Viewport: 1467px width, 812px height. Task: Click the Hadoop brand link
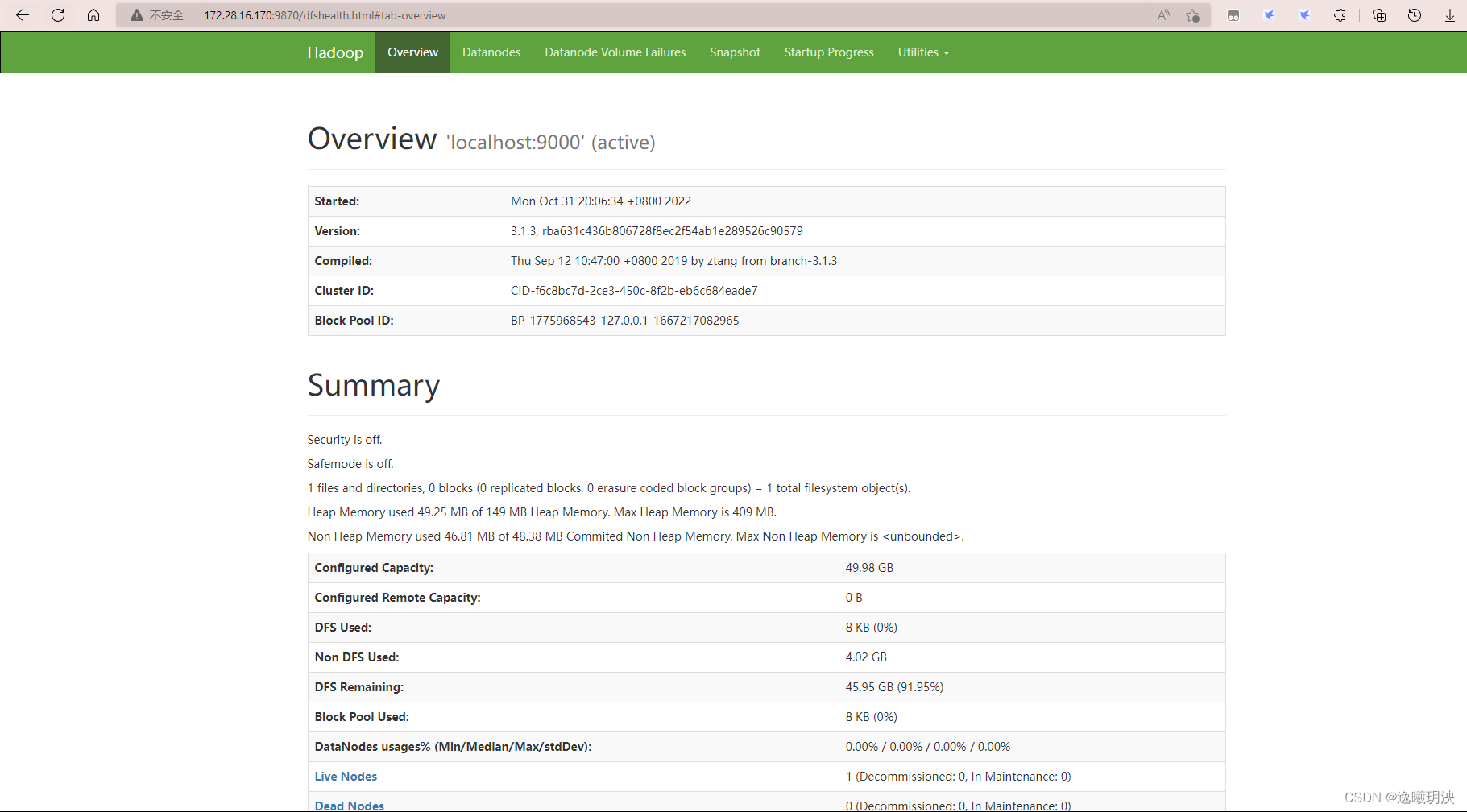(335, 52)
